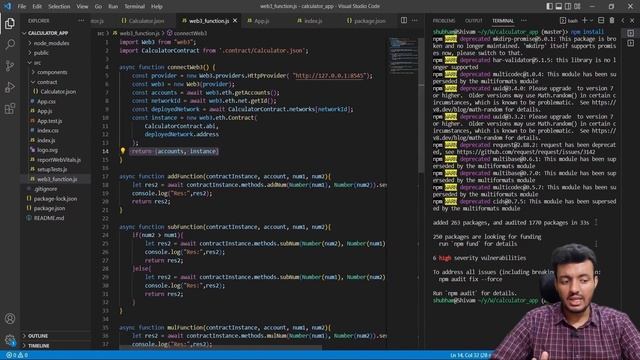
Task: Open App.css in the file tree
Action: pyautogui.click(x=46, y=101)
